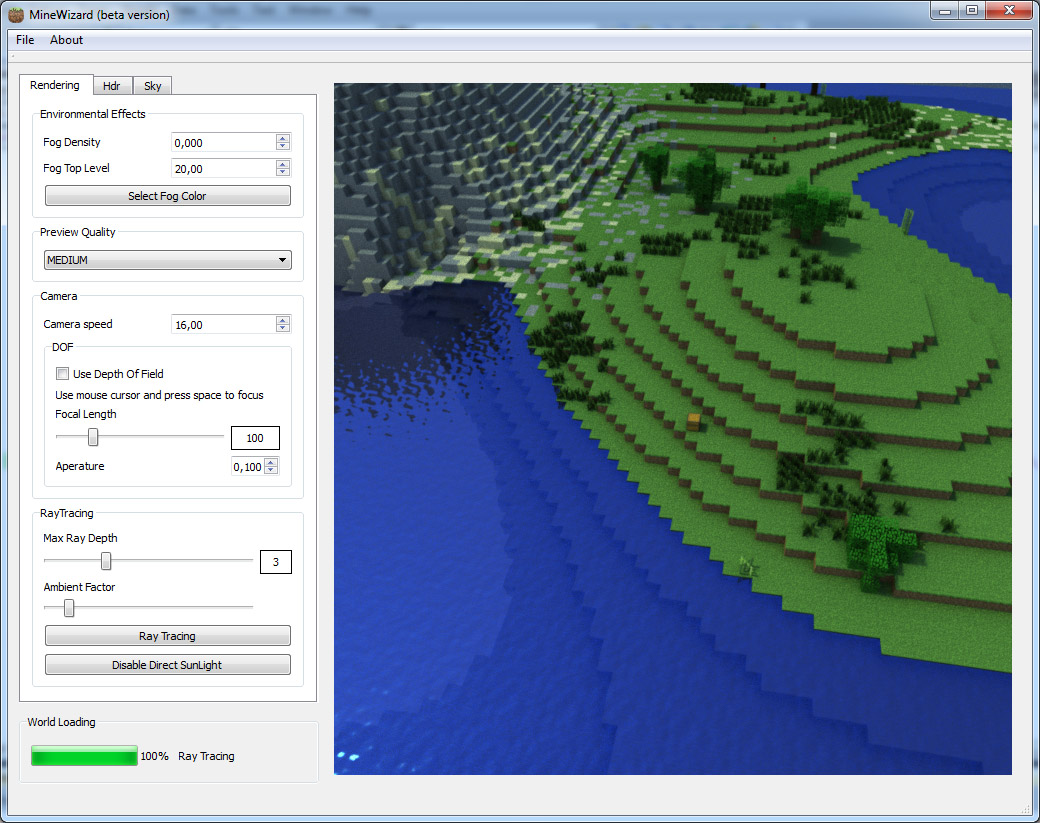Decrease Fog Top Level with down arrow
Screen dimensions: 1040x823
coord(283,172)
